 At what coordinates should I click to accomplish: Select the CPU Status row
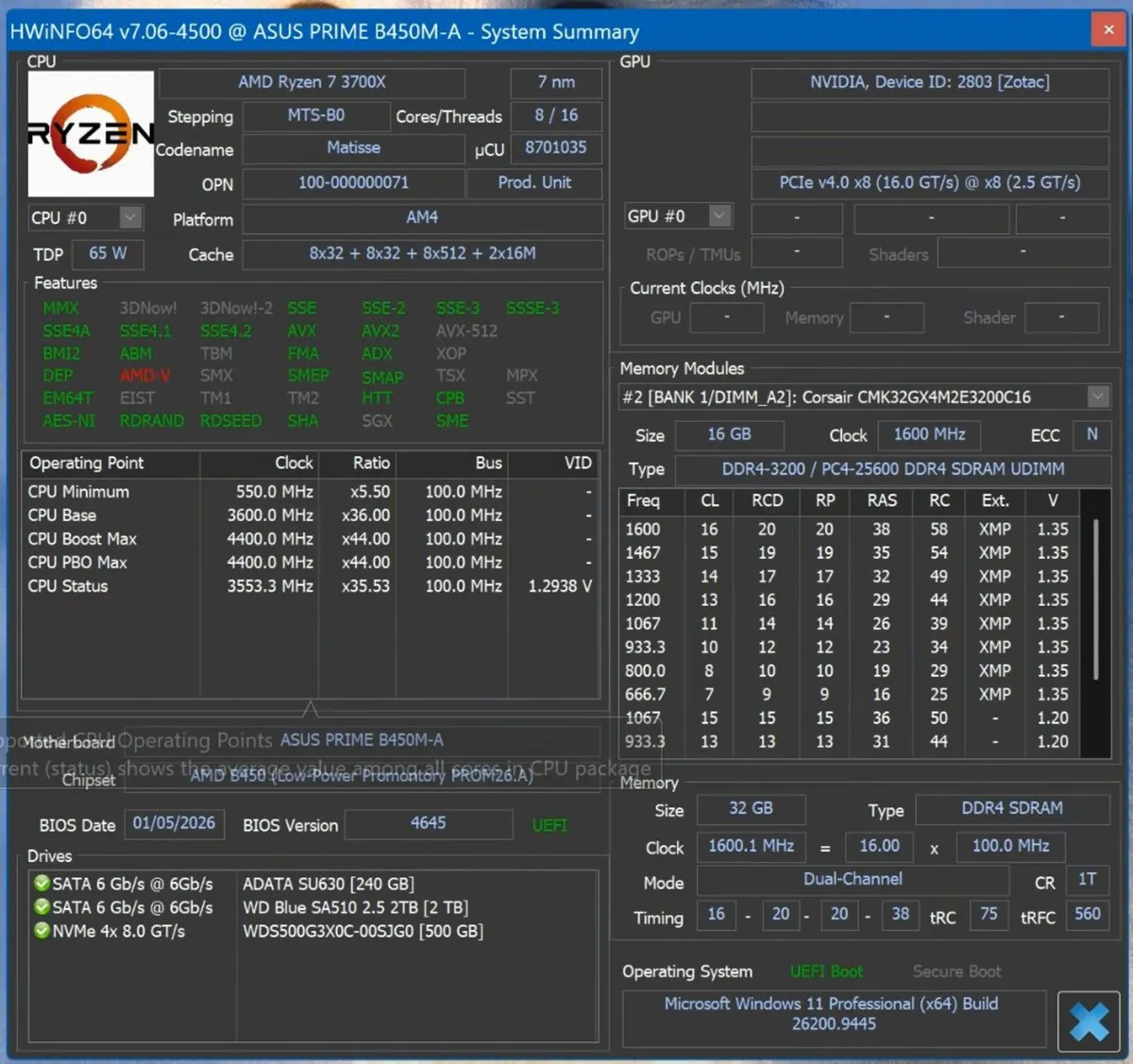pos(311,586)
